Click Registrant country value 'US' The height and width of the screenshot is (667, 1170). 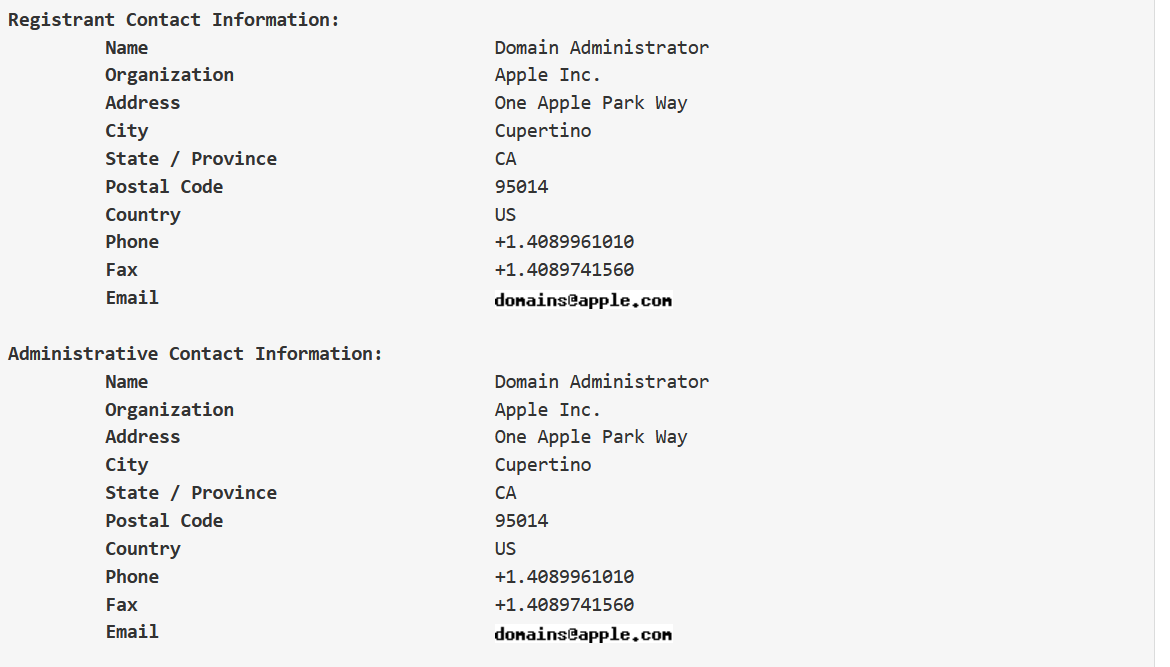pyautogui.click(x=505, y=215)
